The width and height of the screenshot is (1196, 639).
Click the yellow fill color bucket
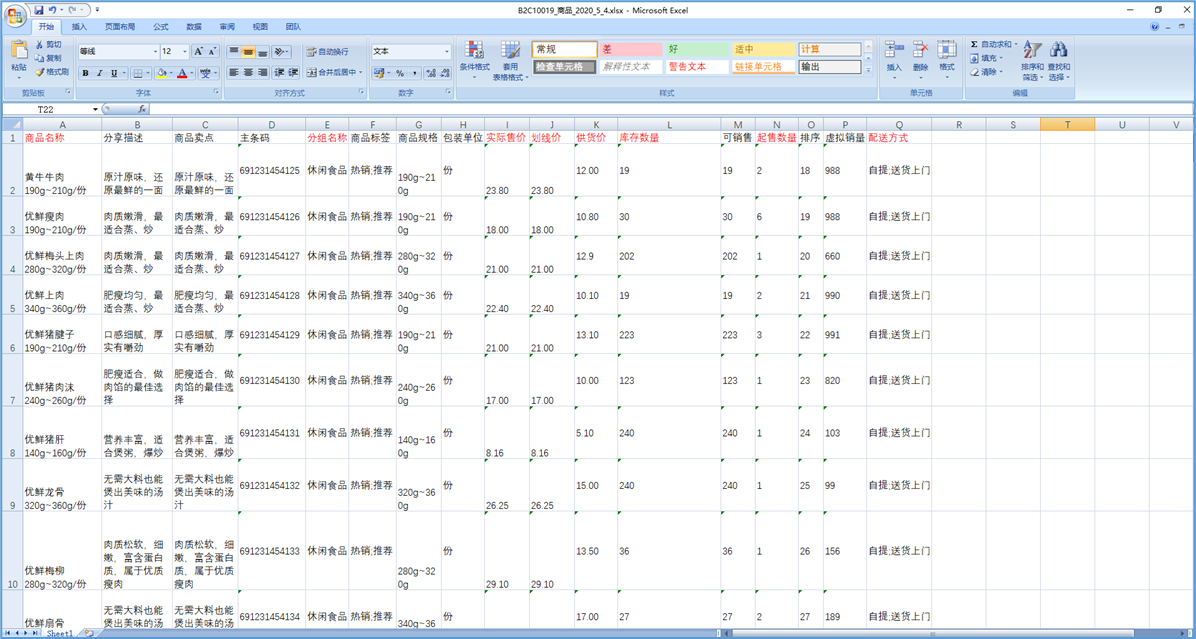160,73
